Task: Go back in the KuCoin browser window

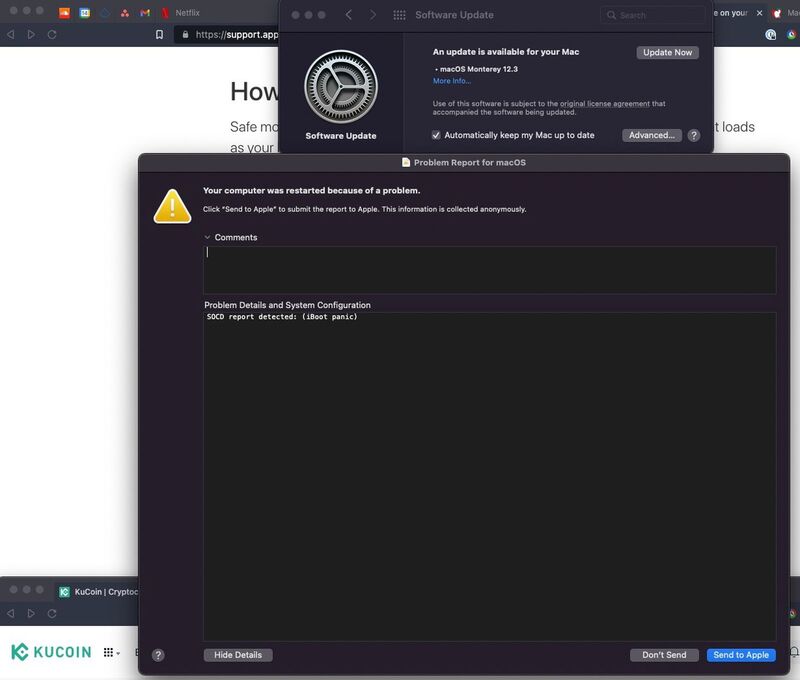Action: coord(11,614)
